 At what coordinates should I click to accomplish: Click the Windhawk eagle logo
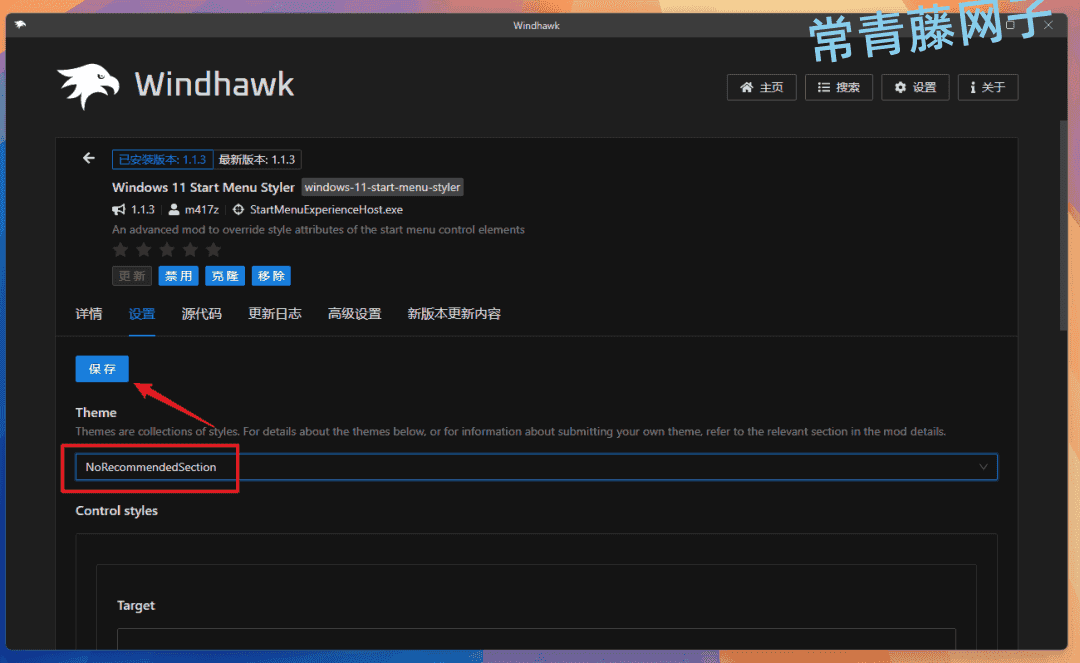pyautogui.click(x=88, y=85)
